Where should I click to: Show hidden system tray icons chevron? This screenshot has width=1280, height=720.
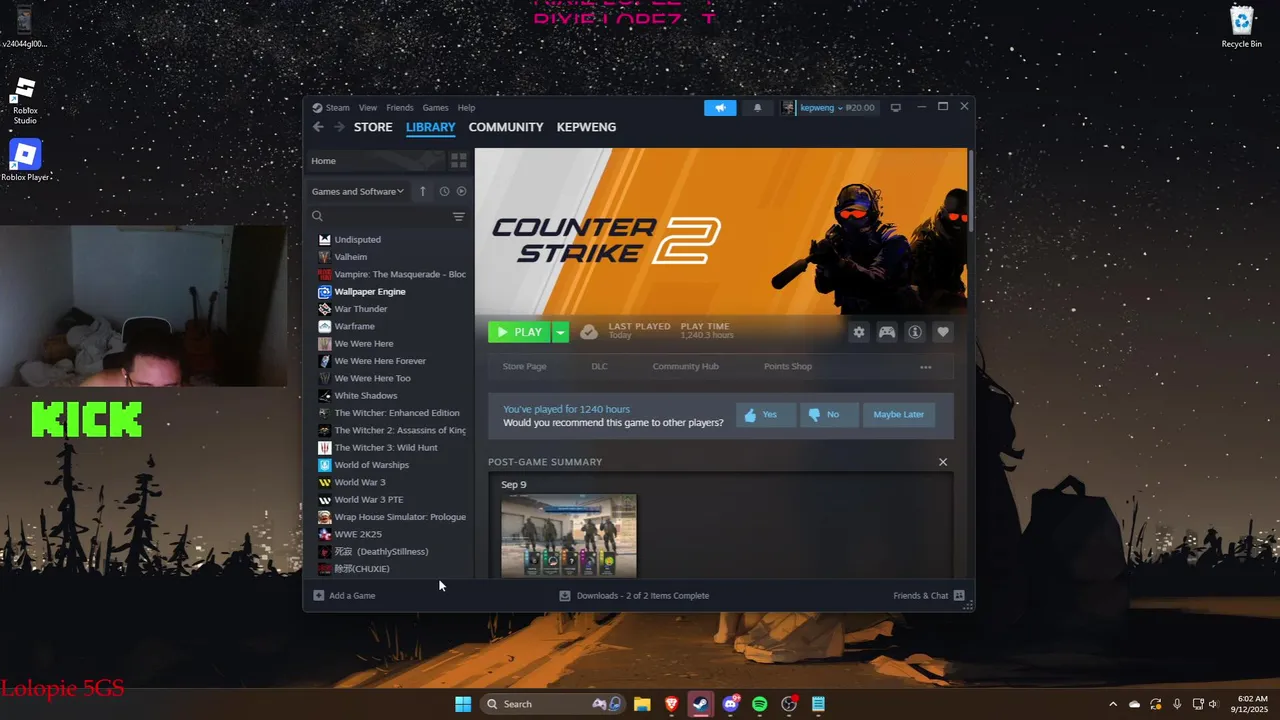click(x=1113, y=704)
